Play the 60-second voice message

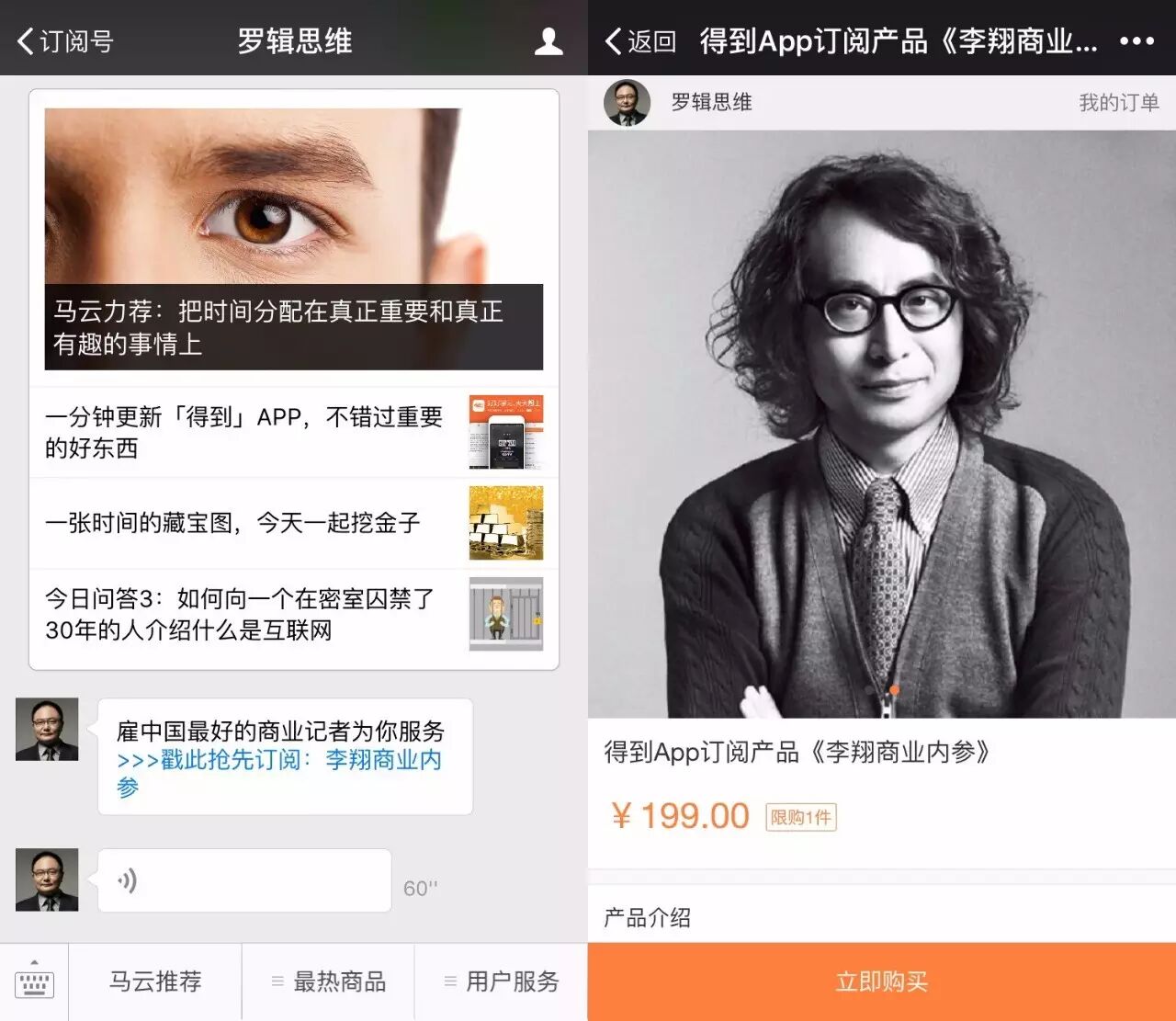pos(244,880)
